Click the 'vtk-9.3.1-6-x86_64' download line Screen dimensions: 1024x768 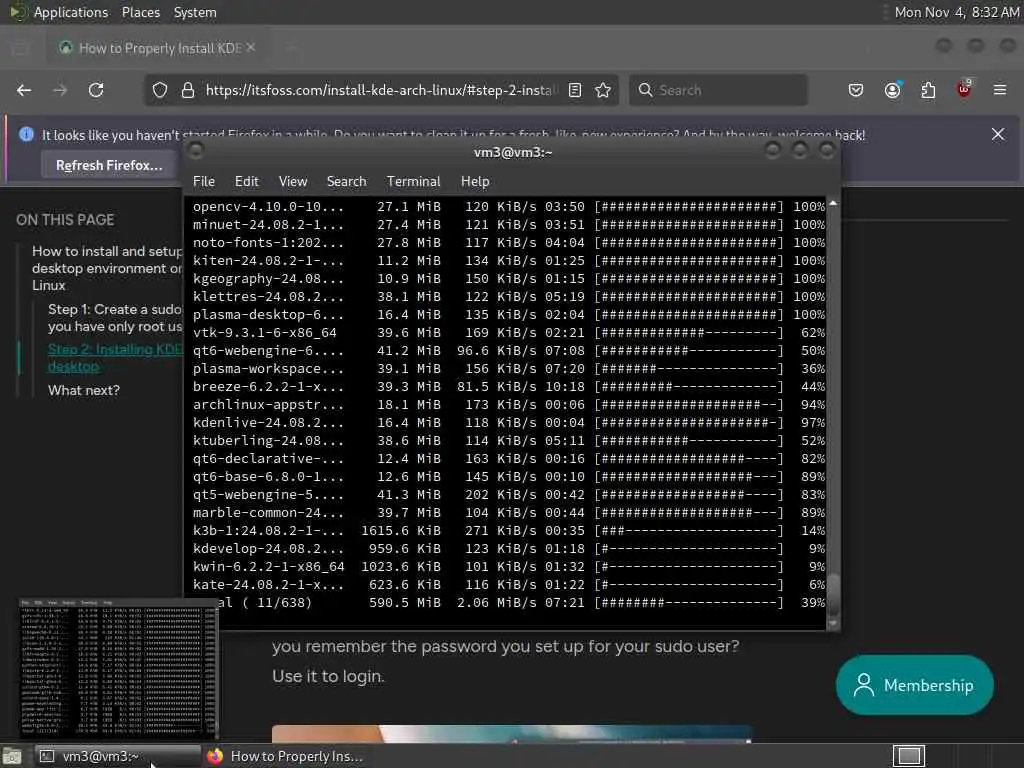[509, 333]
